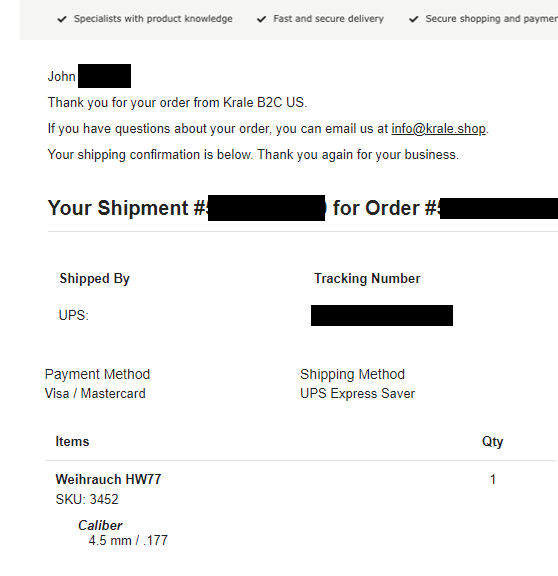
Task: Click the Fast and secure delivery text
Action: (x=328, y=19)
